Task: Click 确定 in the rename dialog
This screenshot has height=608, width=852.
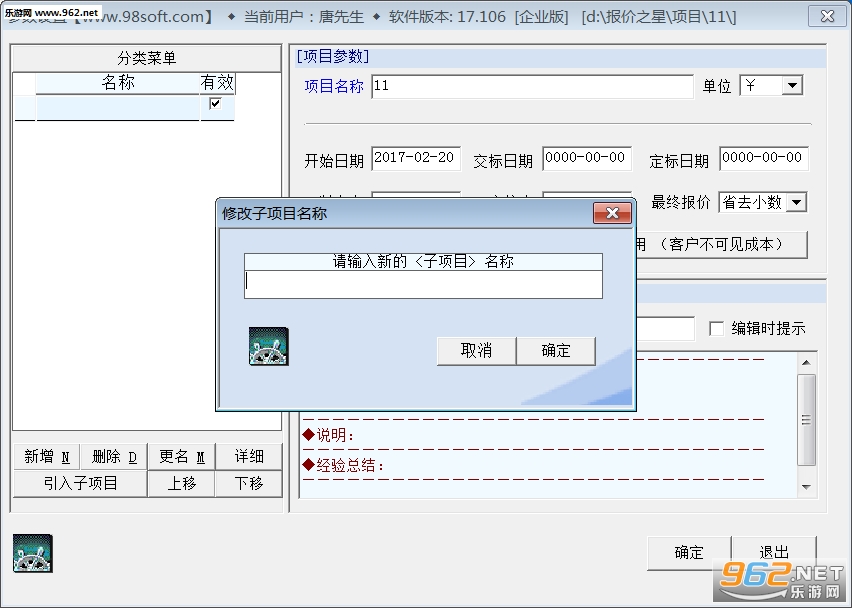Action: 556,350
